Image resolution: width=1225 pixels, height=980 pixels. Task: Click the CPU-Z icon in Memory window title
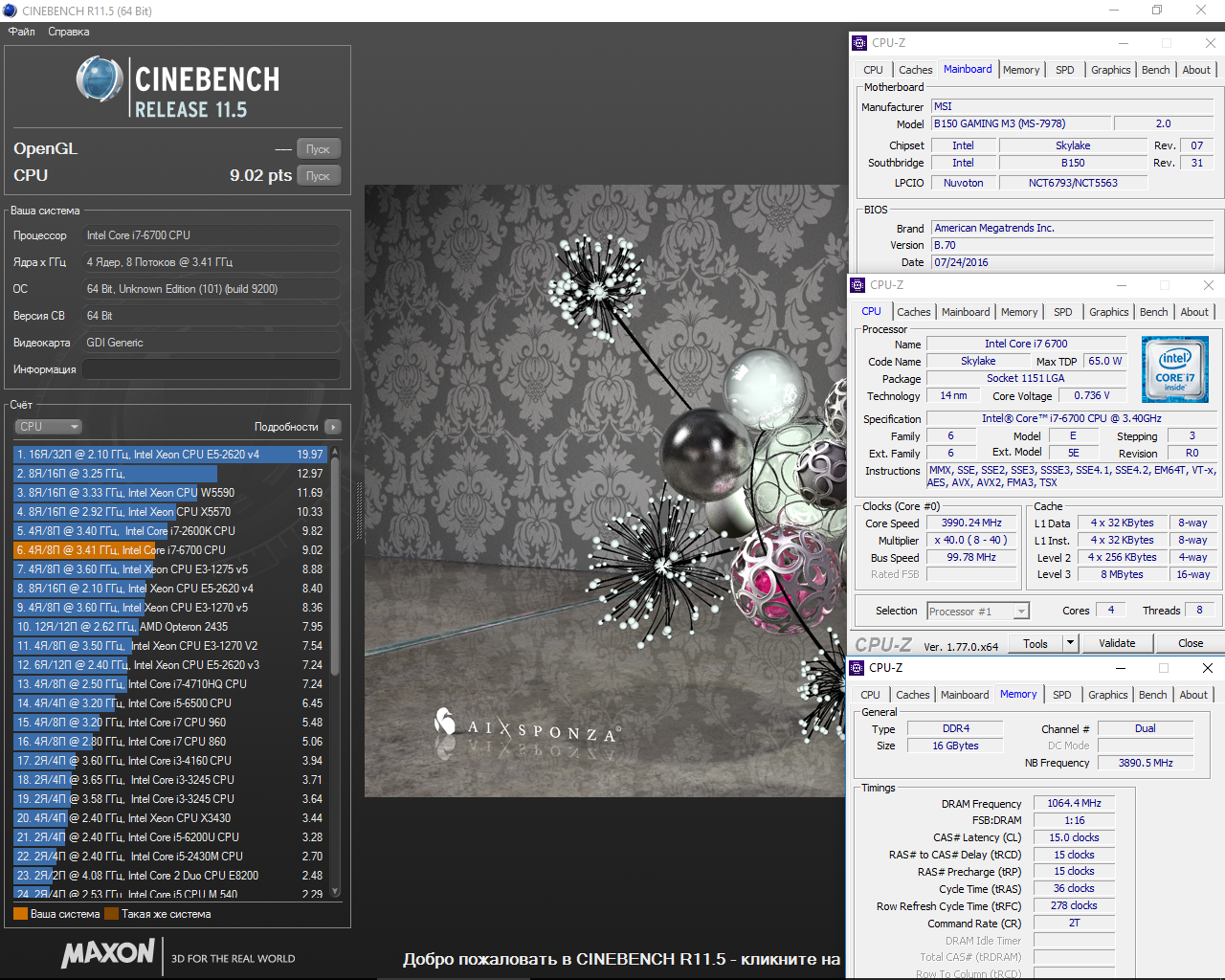coord(857,668)
